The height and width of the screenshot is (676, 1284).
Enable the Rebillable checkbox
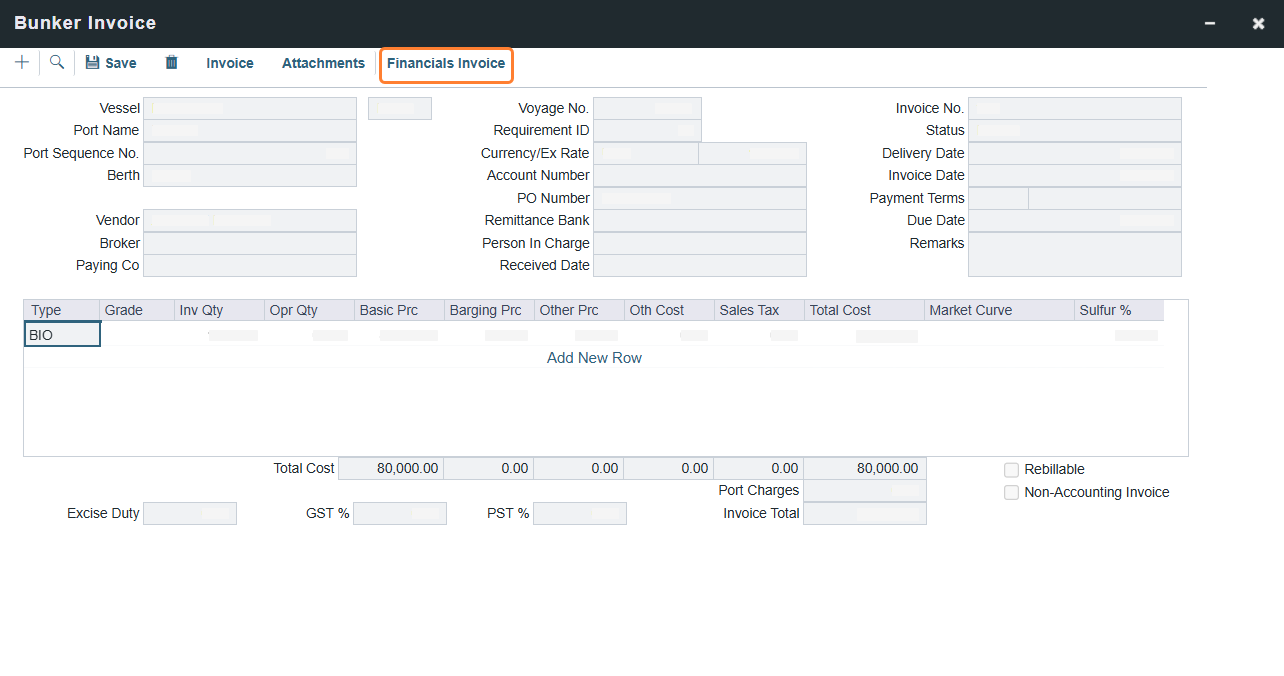(x=1011, y=469)
